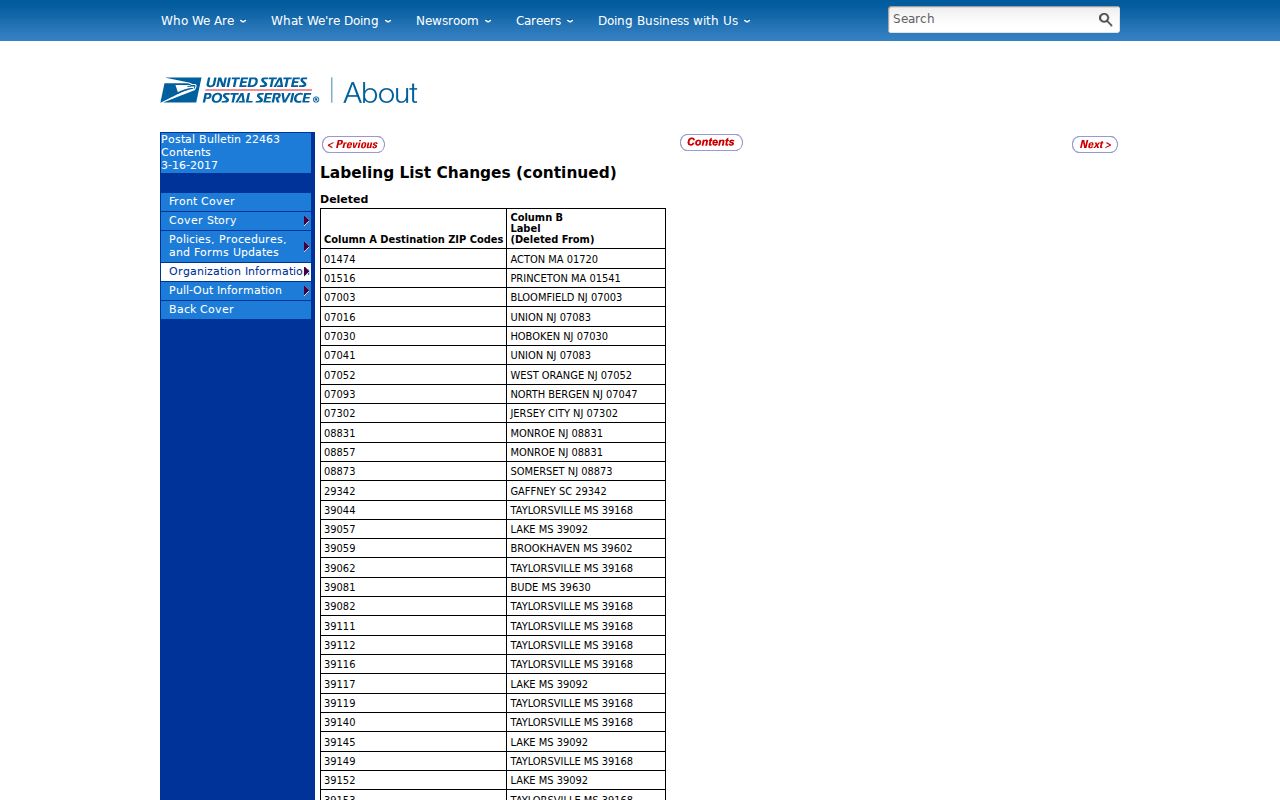Click BLOOMFIELD NJ 07003 cell
The width and height of the screenshot is (1280, 800).
586,297
